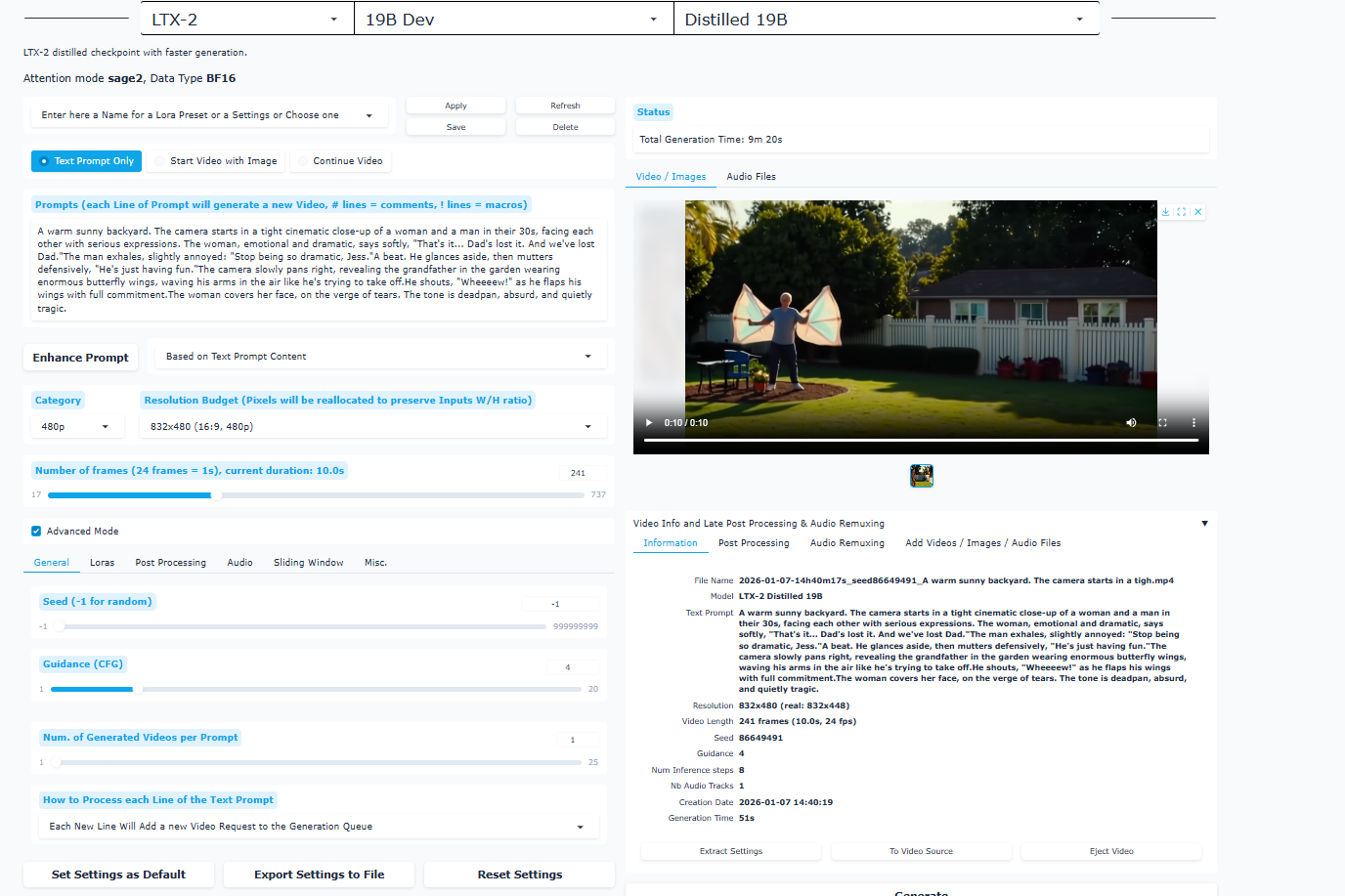1345x896 pixels.
Task: Open the gallery preview in fullscreen
Action: coord(1182,212)
